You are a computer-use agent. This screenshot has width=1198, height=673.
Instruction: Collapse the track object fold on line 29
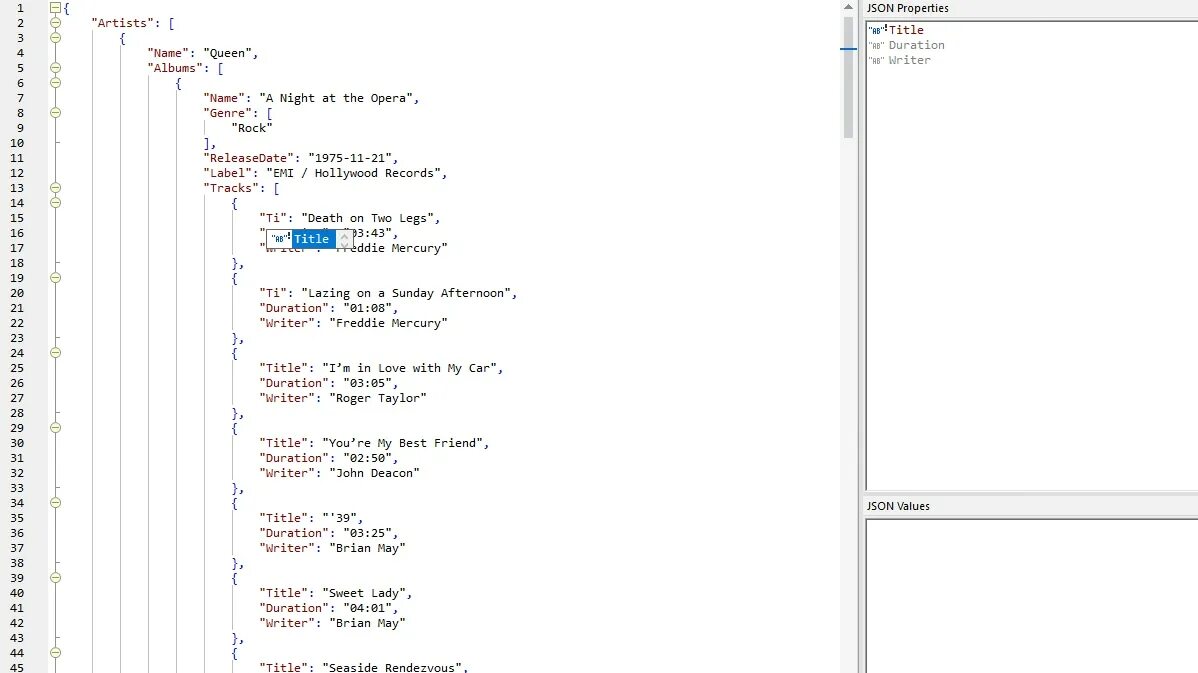click(x=55, y=428)
